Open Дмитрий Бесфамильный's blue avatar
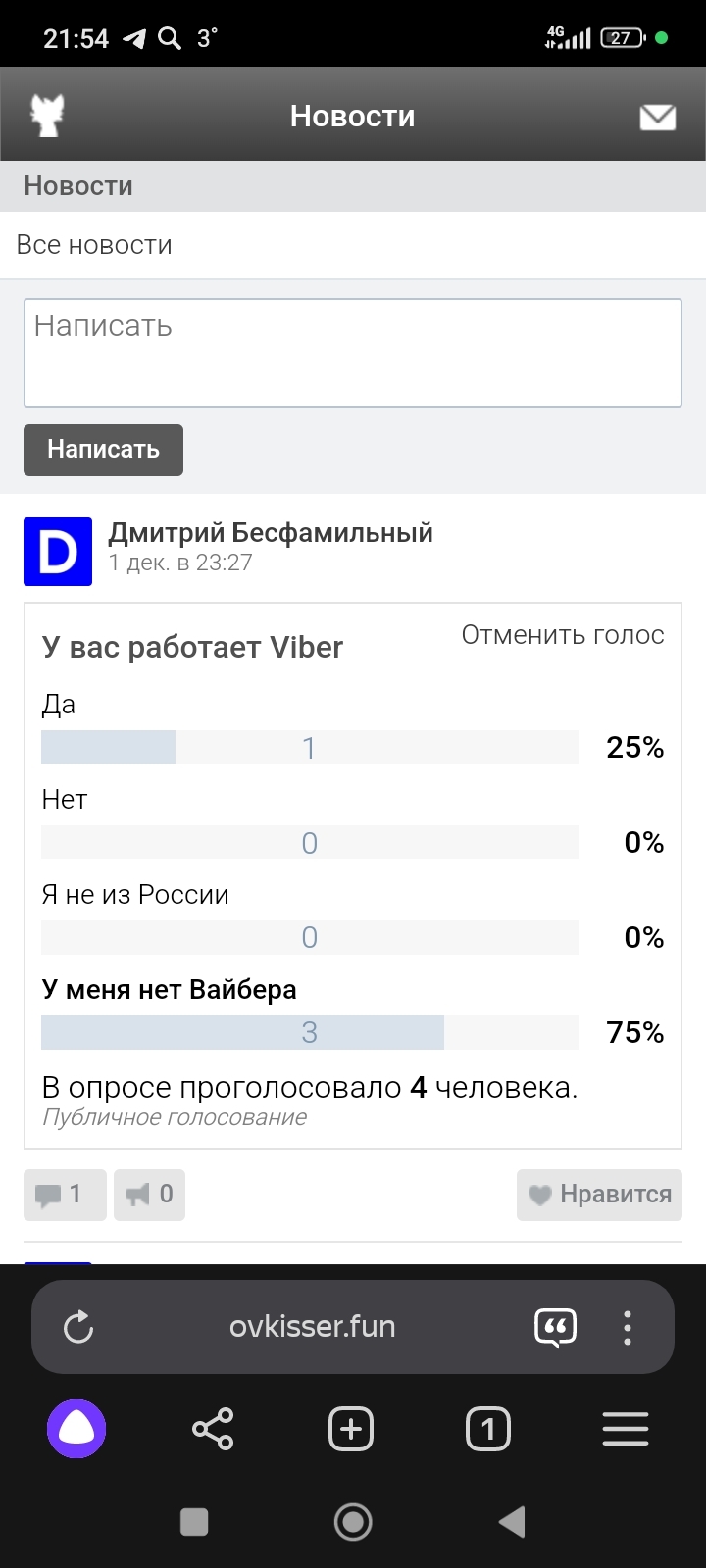 (58, 552)
